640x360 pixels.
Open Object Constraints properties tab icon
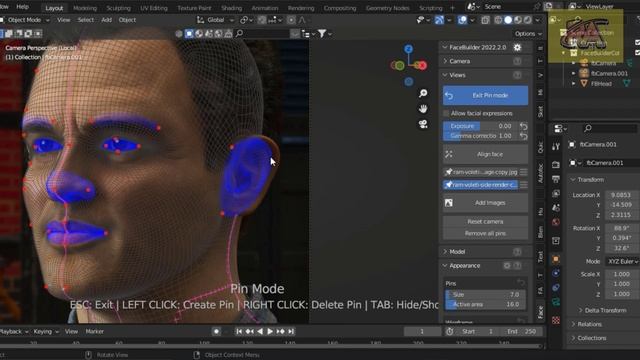(556, 288)
